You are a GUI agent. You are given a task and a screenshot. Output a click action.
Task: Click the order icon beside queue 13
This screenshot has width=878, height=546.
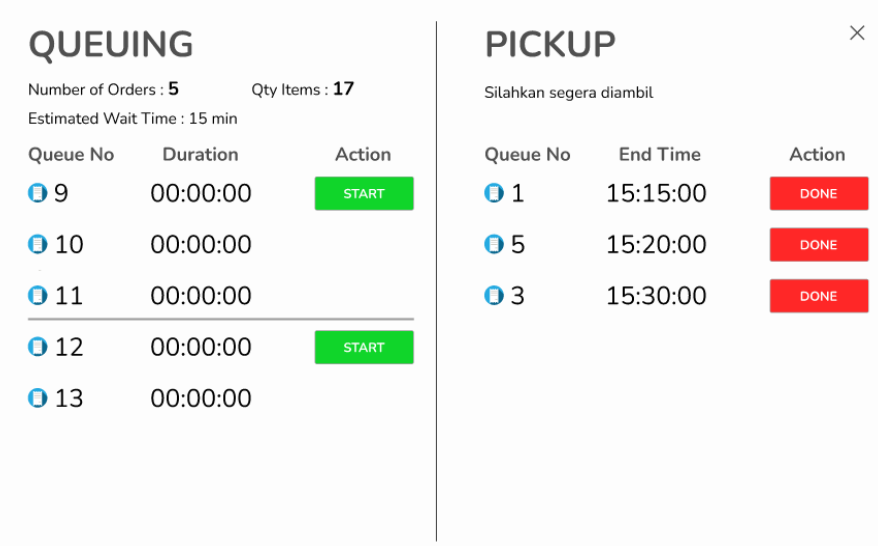[38, 398]
